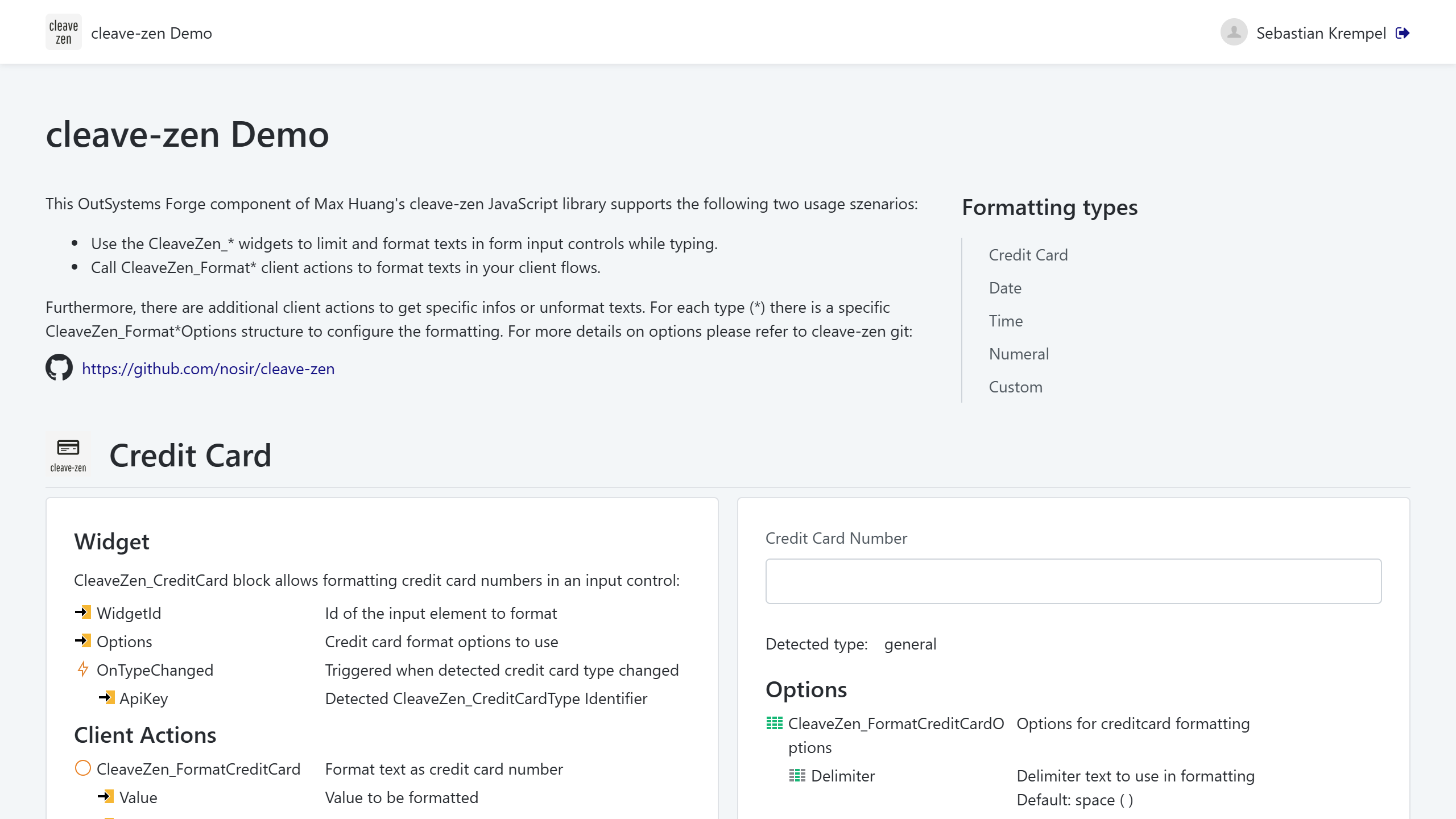1456x819 pixels.
Task: Select Custom in Formatting types list
Action: coord(1015,387)
